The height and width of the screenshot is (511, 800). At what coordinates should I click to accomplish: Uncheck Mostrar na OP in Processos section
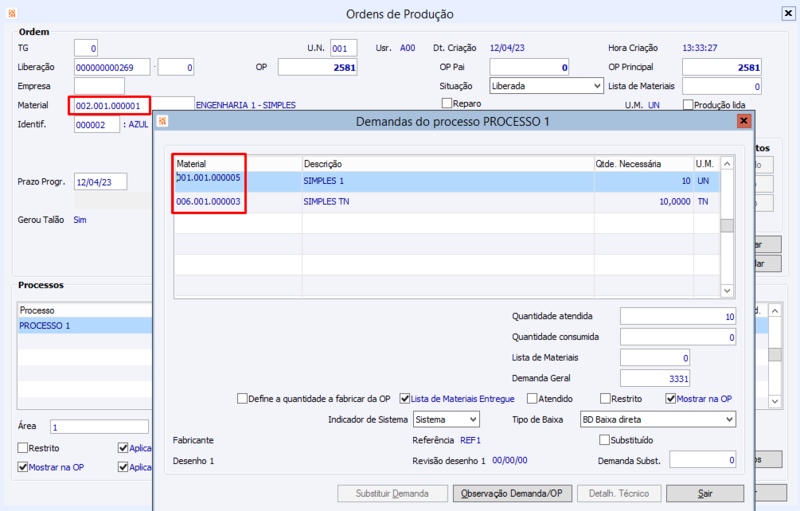[22, 467]
